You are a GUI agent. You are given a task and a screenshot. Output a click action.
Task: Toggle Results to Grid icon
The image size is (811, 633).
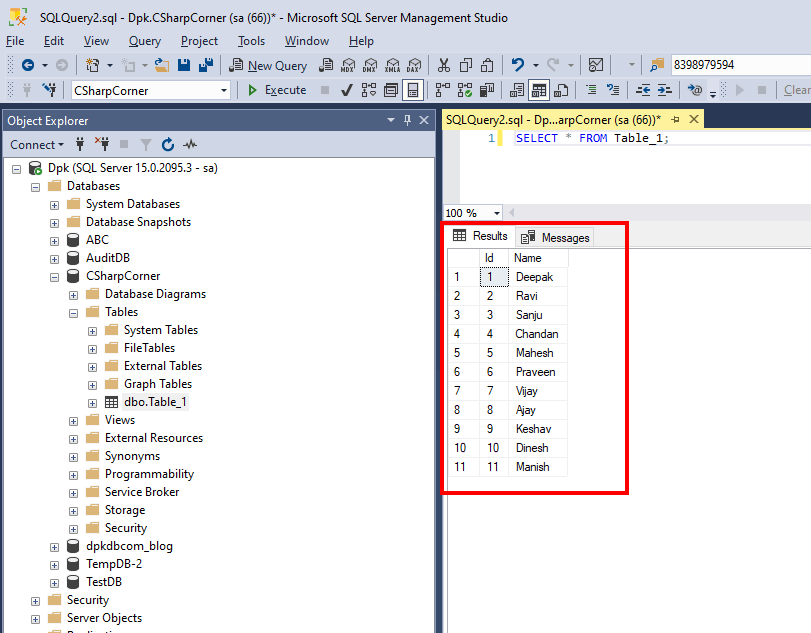(x=538, y=91)
